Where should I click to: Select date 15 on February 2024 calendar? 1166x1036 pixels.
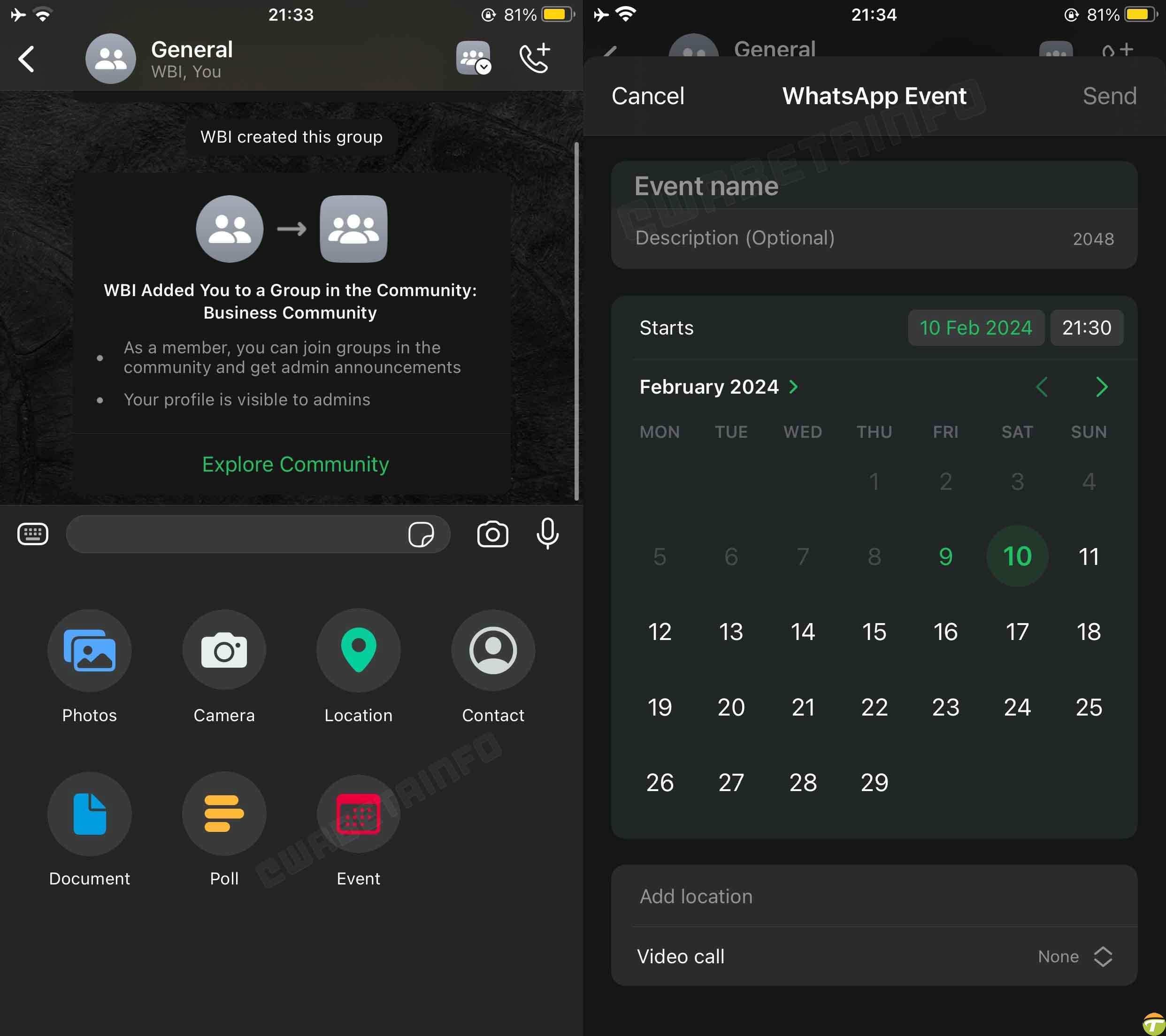[x=874, y=630]
